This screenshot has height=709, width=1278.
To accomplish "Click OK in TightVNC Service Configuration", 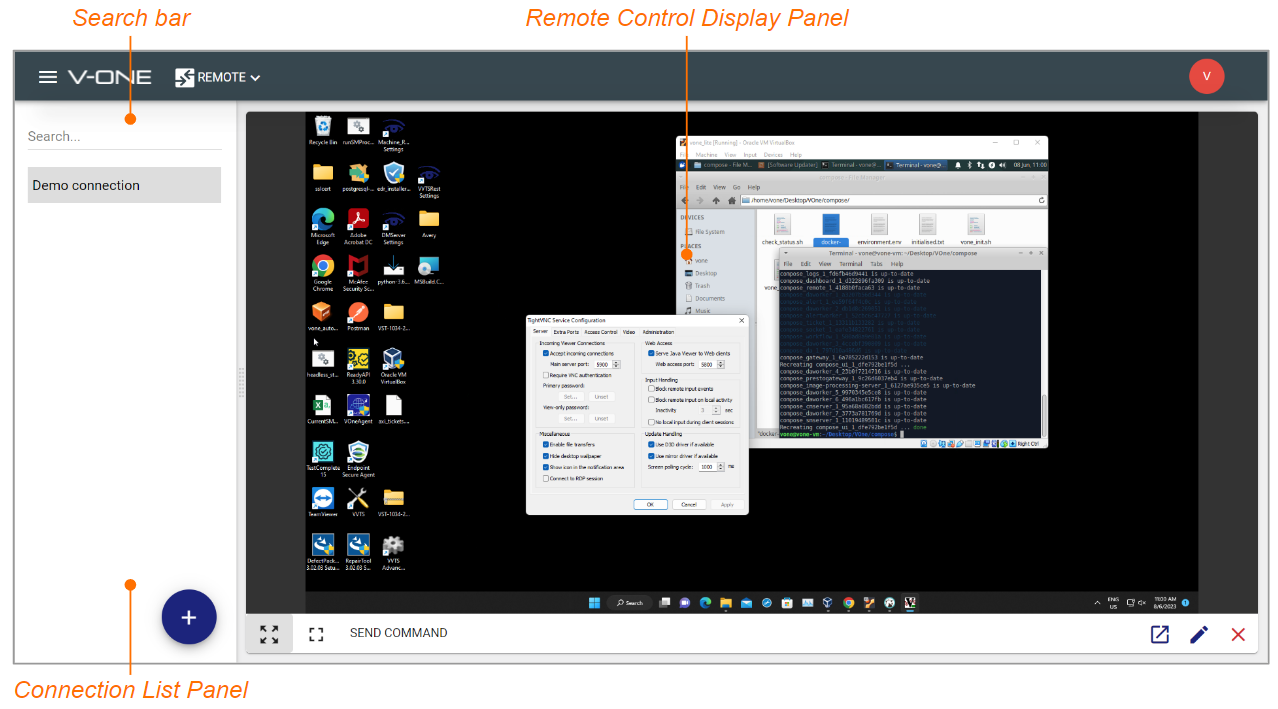I will coord(650,504).
